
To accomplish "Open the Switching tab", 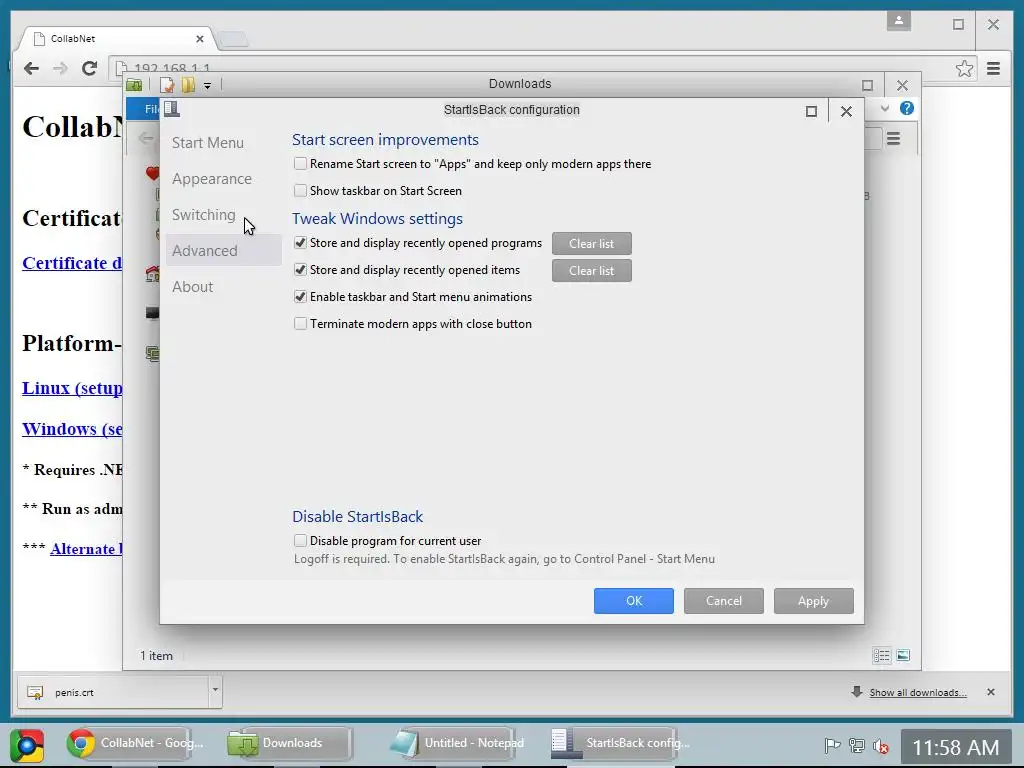I will point(204,215).
